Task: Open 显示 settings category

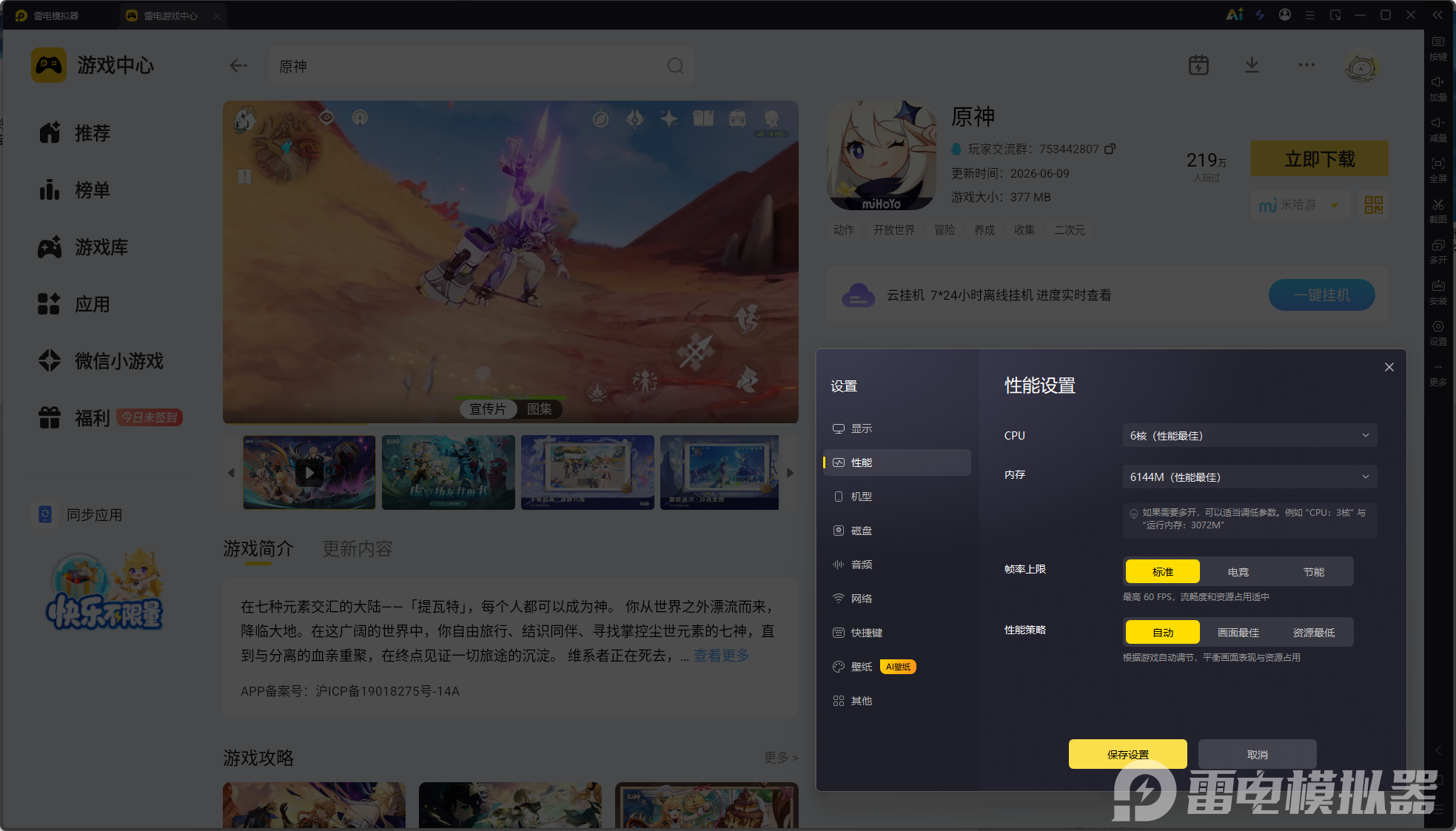Action: 897,428
